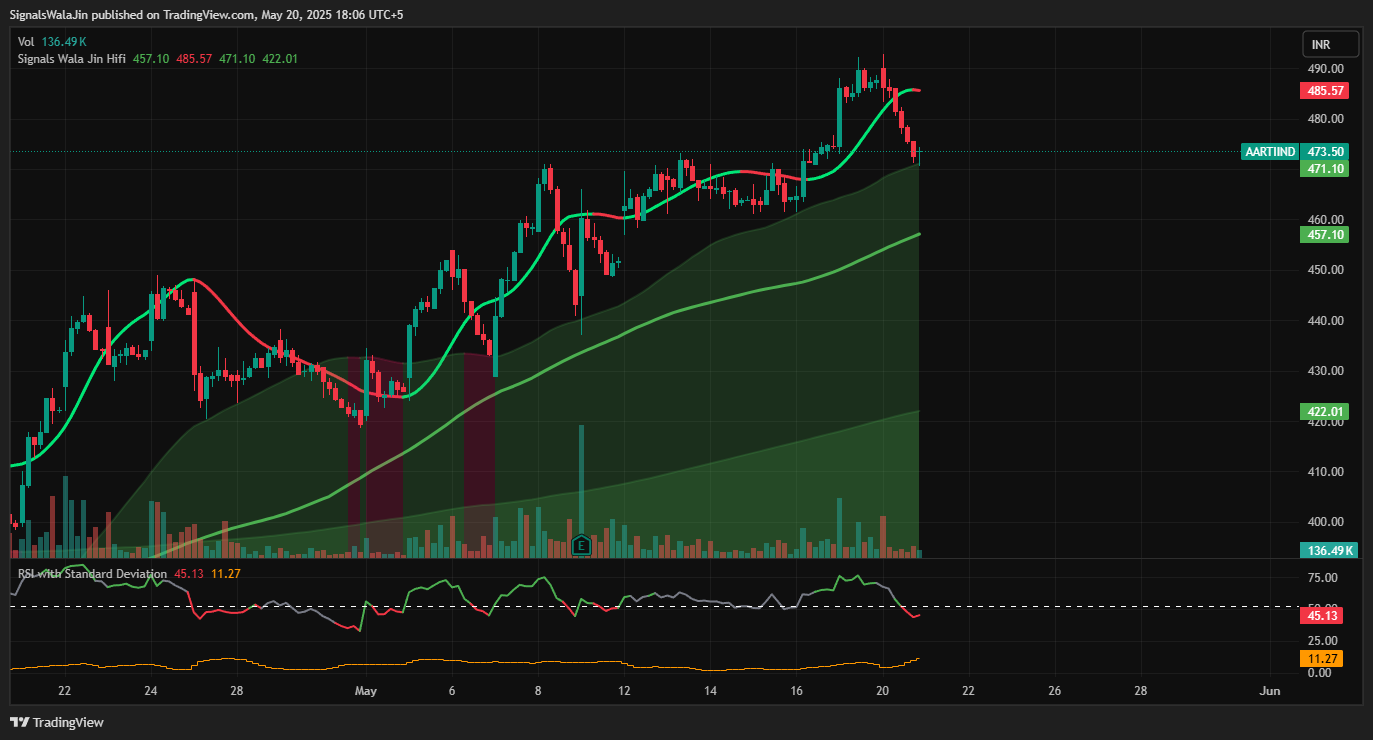Click date 24 on time axis

click(x=151, y=691)
